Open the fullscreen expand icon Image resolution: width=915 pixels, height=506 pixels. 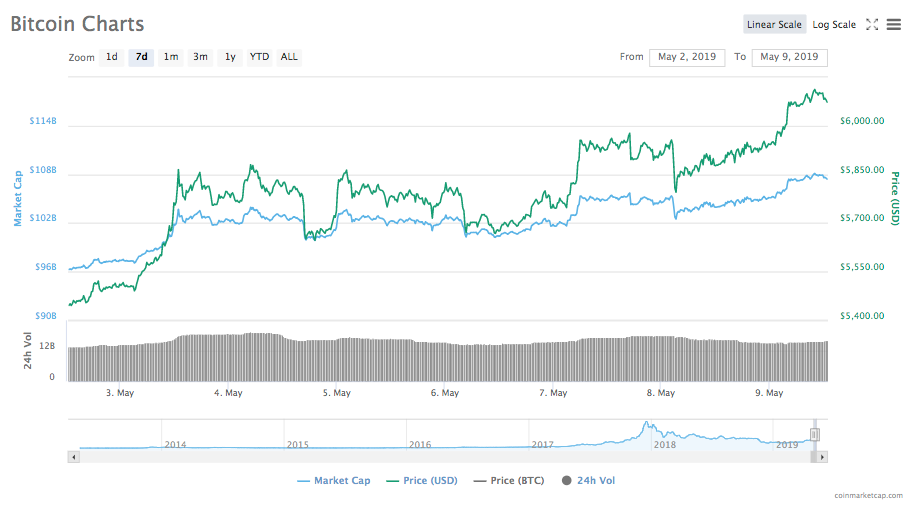point(872,25)
